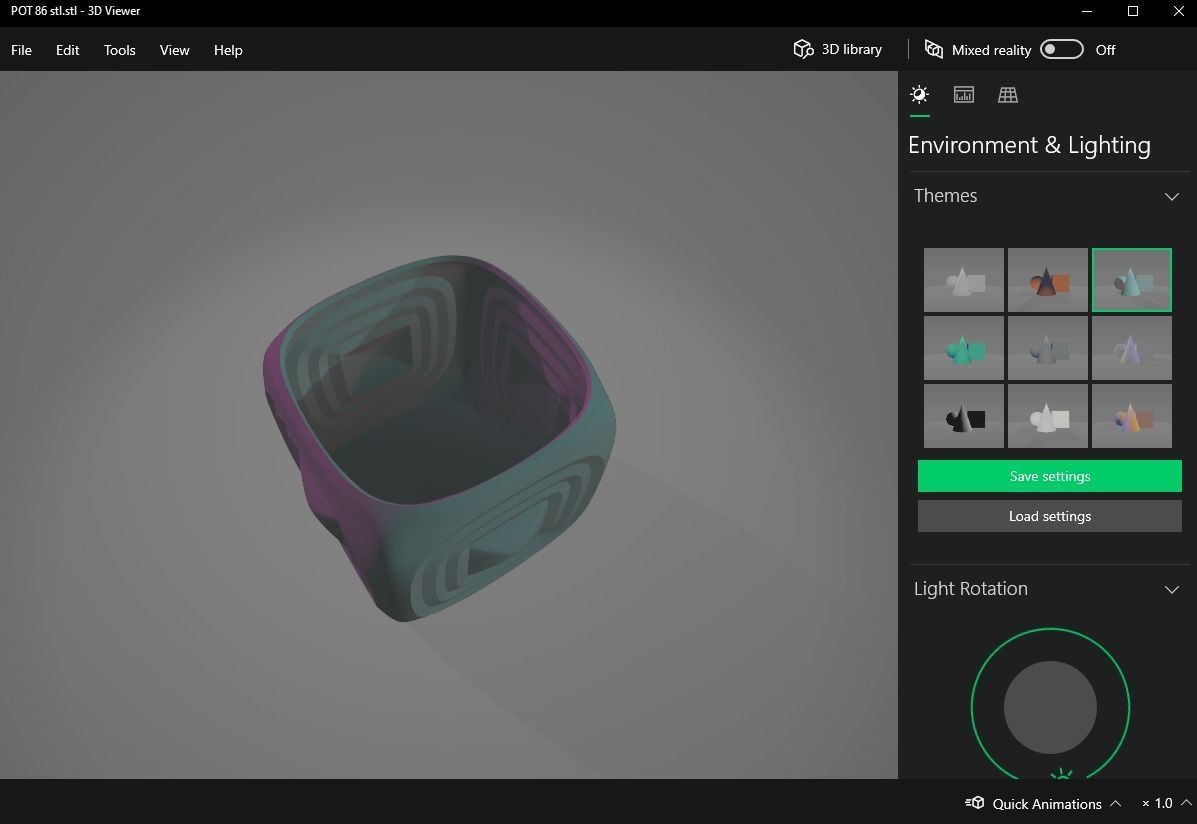The height and width of the screenshot is (824, 1197).
Task: Open the File menu
Action: click(x=21, y=50)
